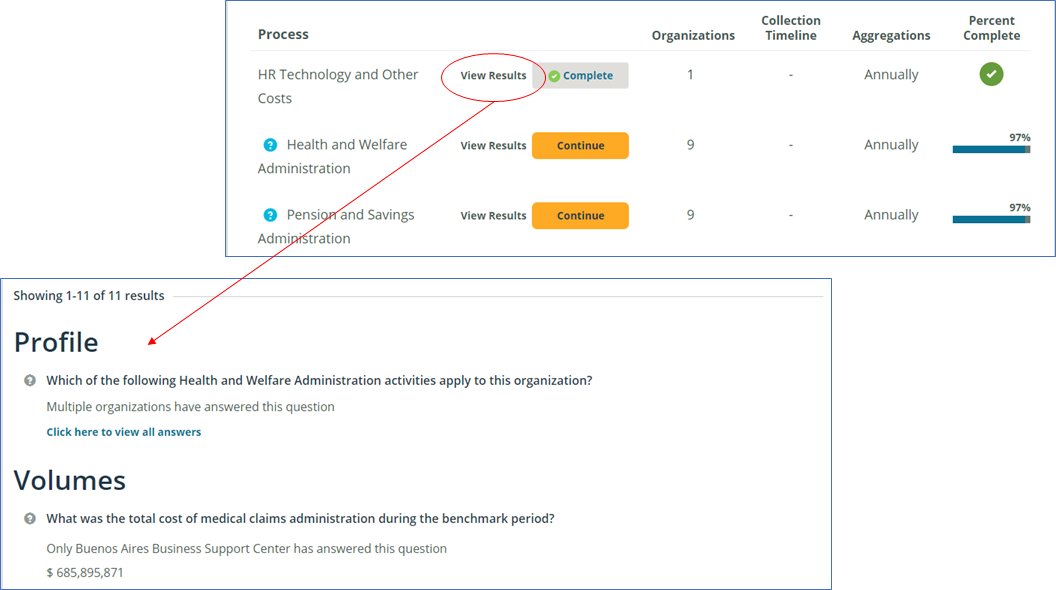The height and width of the screenshot is (590, 1056).
Task: Click Annually aggregation in Pension and Savings row
Action: (891, 215)
